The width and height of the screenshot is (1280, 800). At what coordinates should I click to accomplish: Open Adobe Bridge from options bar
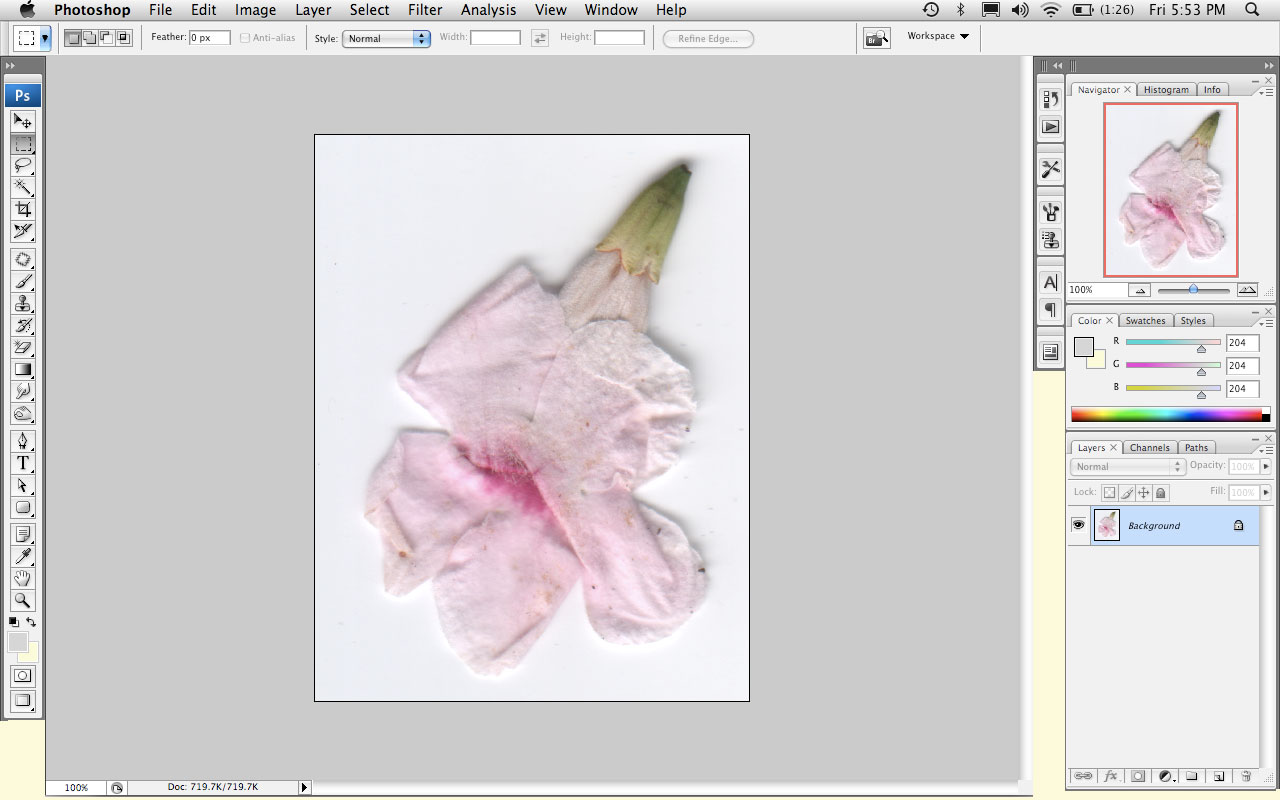(x=876, y=38)
